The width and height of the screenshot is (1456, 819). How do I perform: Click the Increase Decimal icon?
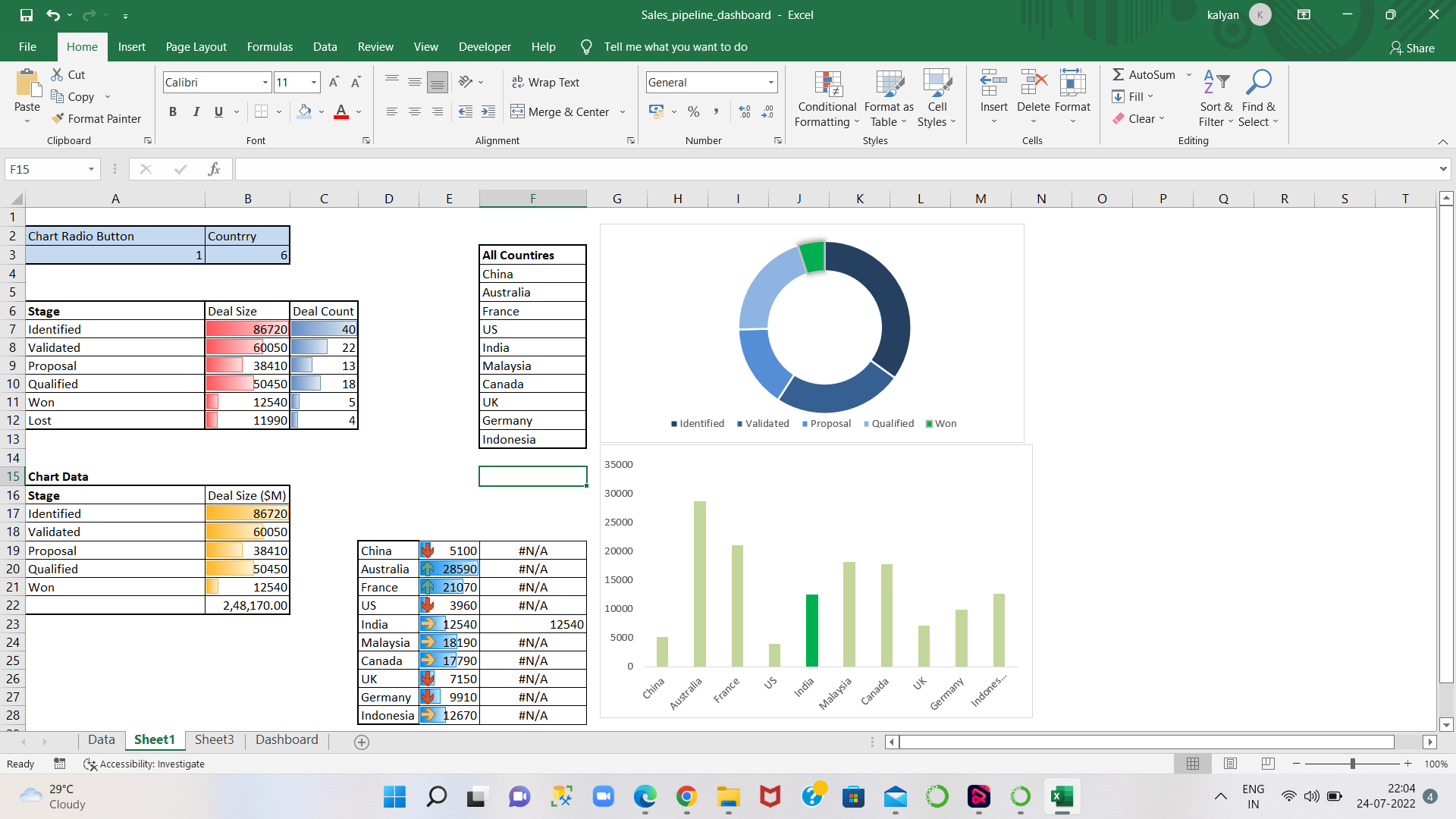(x=745, y=111)
